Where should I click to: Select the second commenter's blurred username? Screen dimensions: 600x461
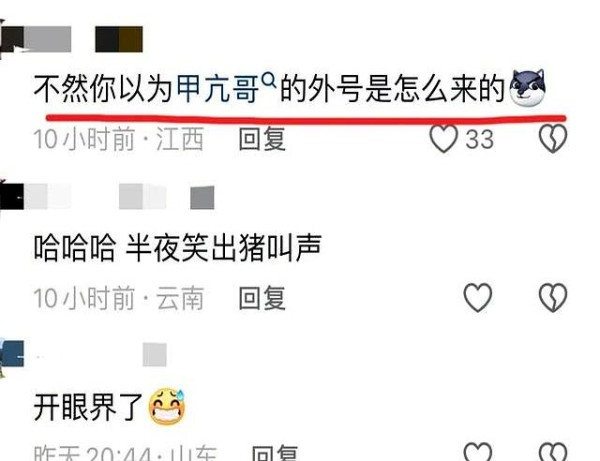(x=119, y=197)
